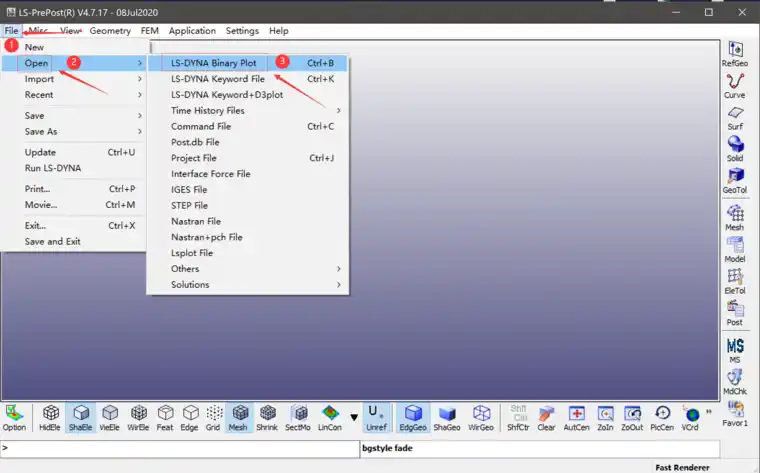The image size is (760, 473).
Task: Expand the Recent files submenu
Action: click(74, 95)
